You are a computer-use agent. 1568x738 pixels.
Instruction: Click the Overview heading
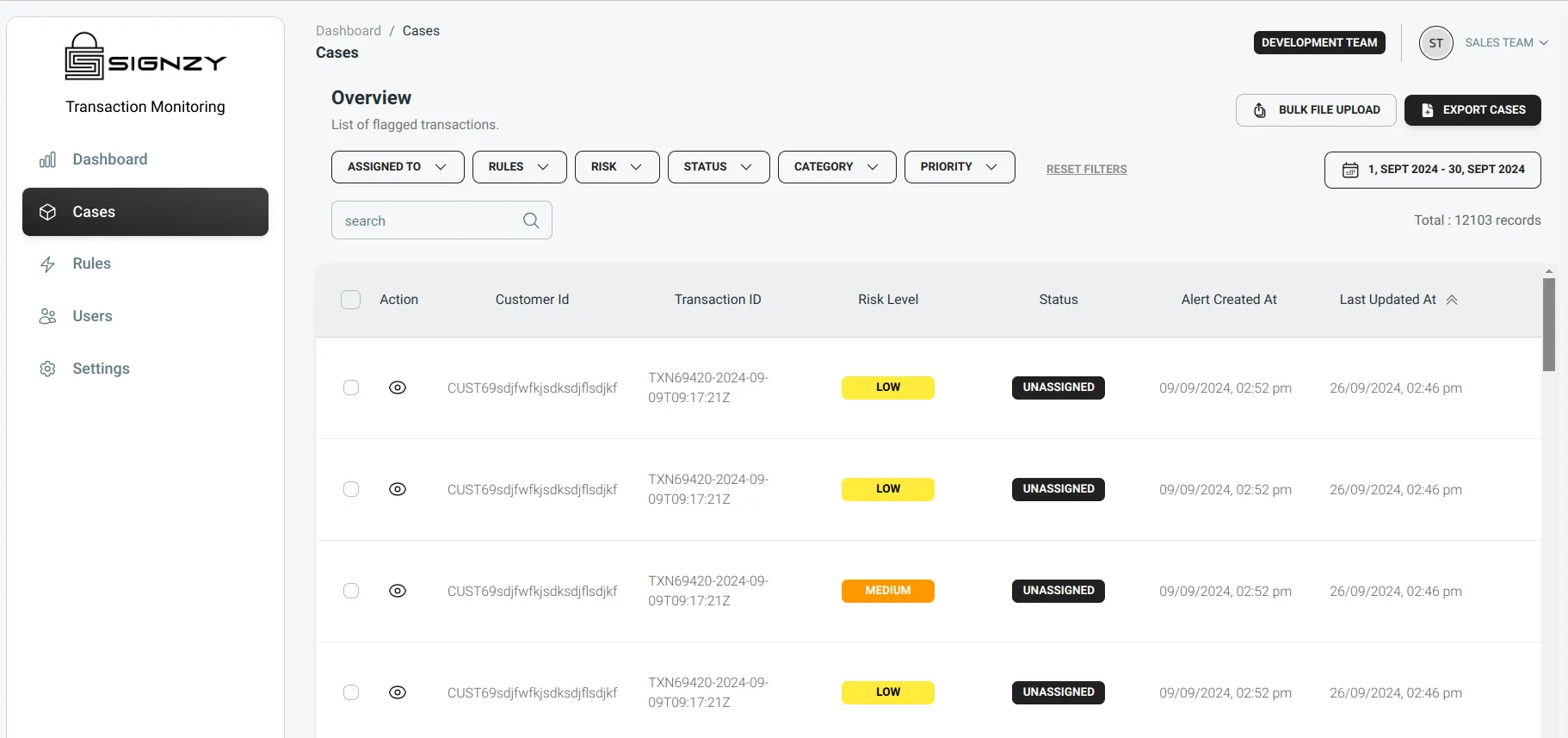coord(372,98)
